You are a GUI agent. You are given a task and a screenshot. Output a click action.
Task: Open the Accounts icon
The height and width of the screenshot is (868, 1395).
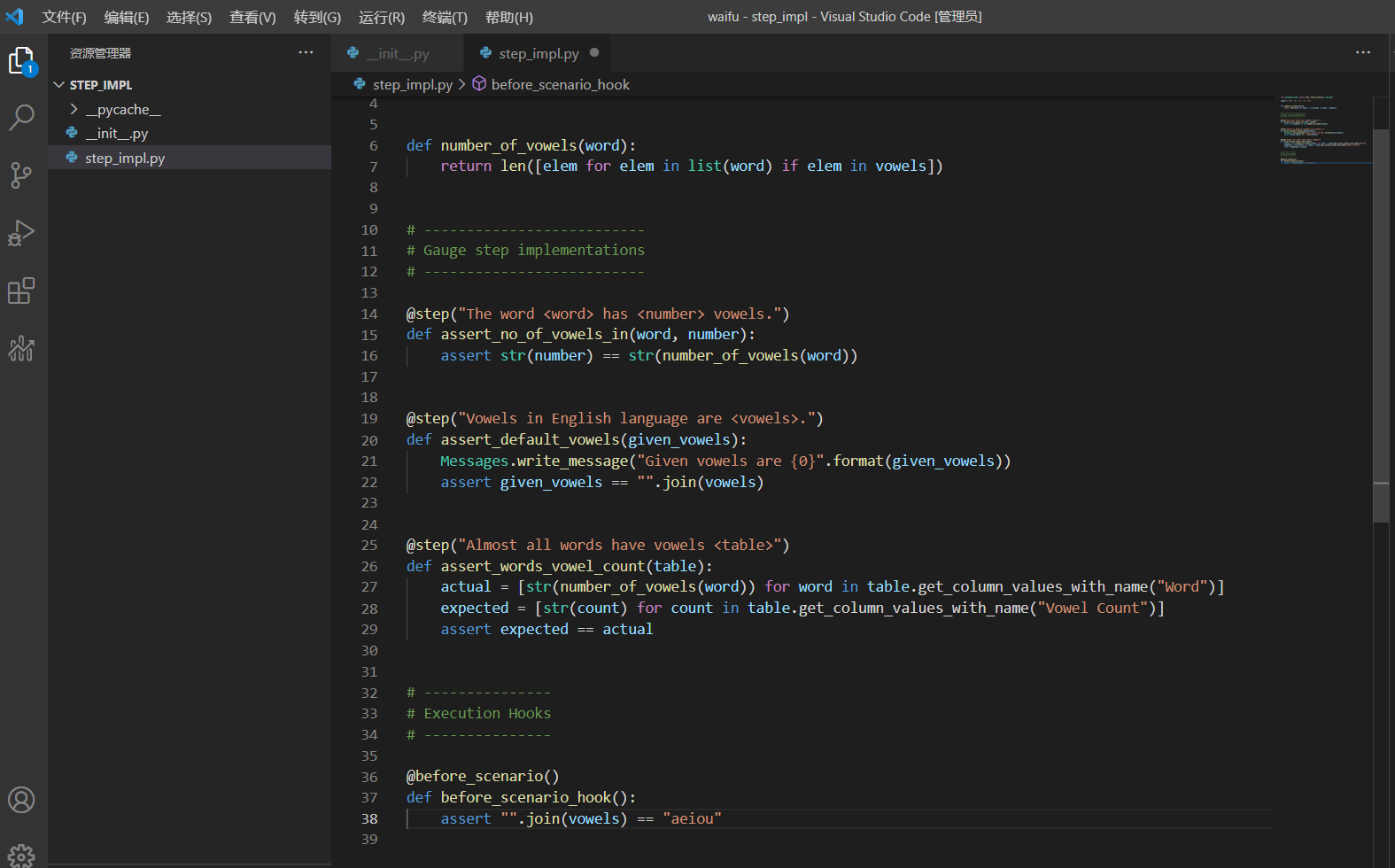click(21, 800)
